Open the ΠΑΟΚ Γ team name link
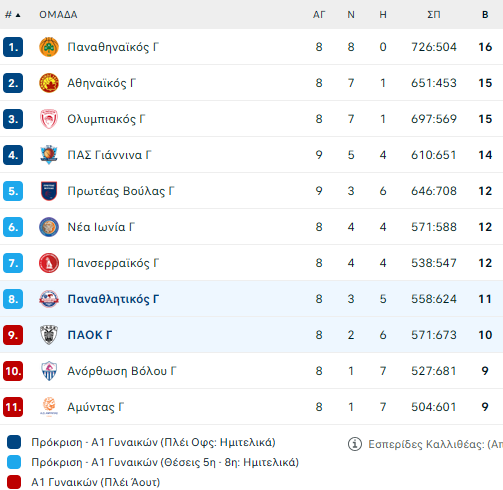 [90, 335]
